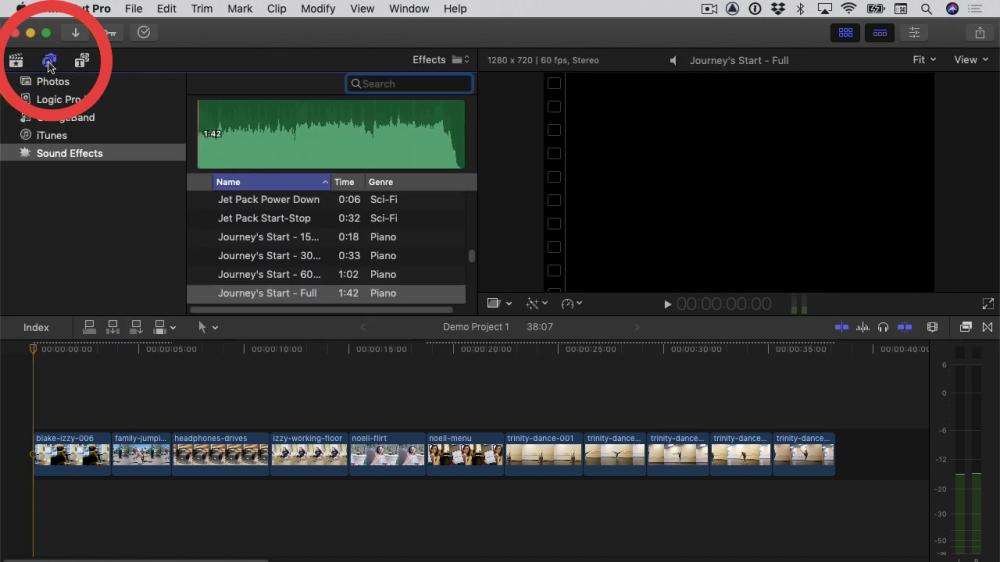Toggle audio skimming waveform icon
Viewport: 1000px width, 562px height.
[862, 327]
